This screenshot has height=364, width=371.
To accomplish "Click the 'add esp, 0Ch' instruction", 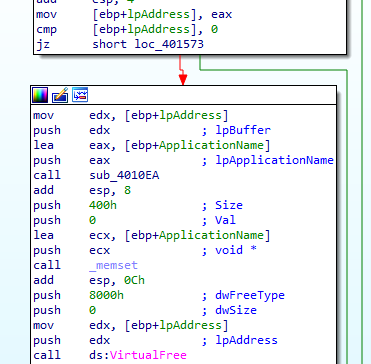I will click(89, 280).
